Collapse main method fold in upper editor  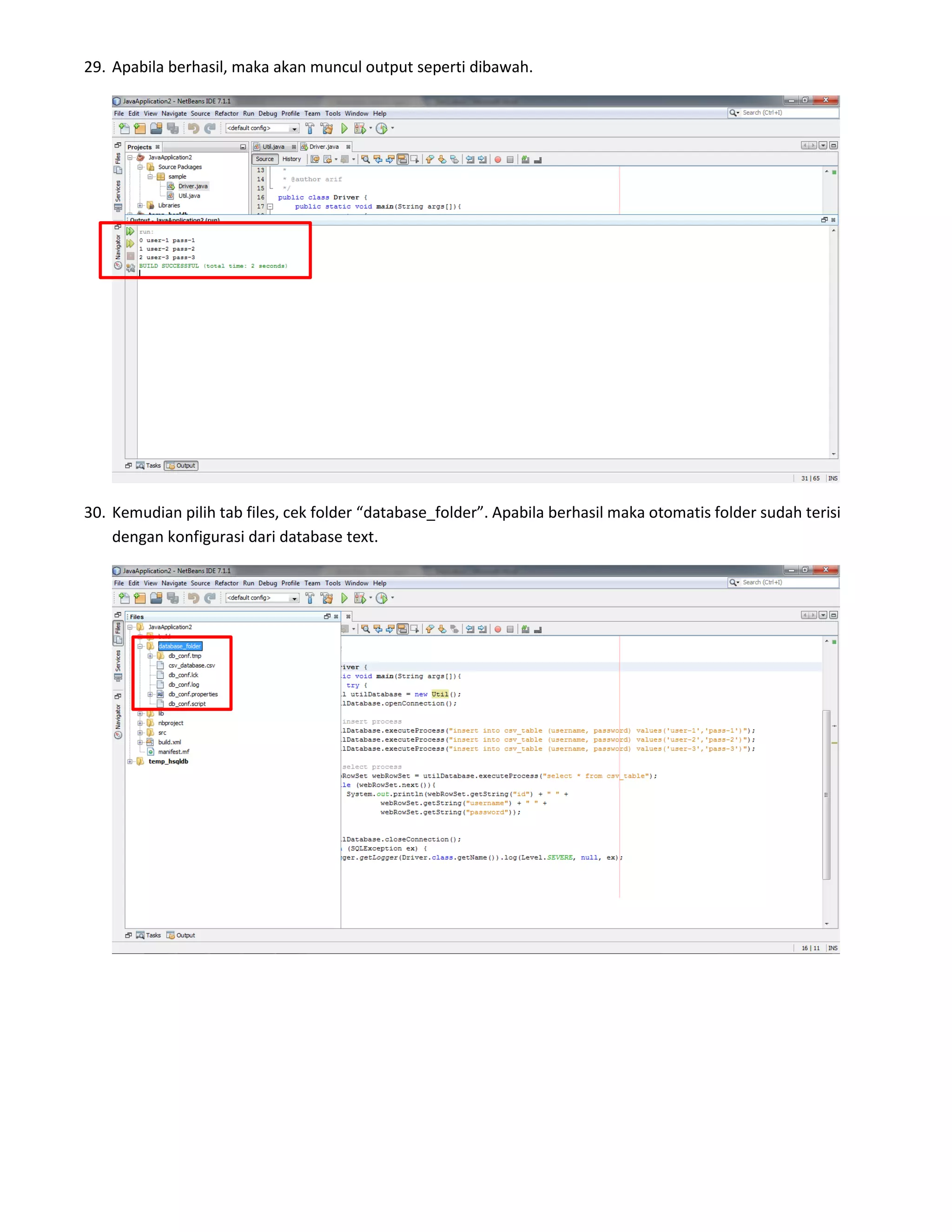[x=270, y=206]
